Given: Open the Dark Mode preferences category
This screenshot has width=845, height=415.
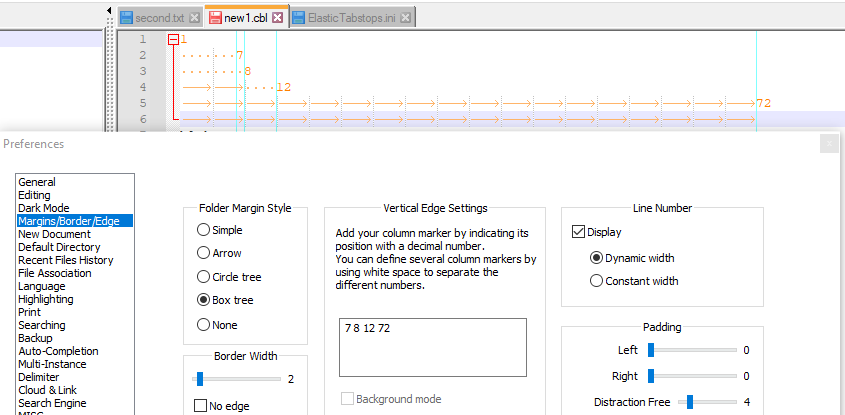Looking at the screenshot, I should (x=44, y=208).
